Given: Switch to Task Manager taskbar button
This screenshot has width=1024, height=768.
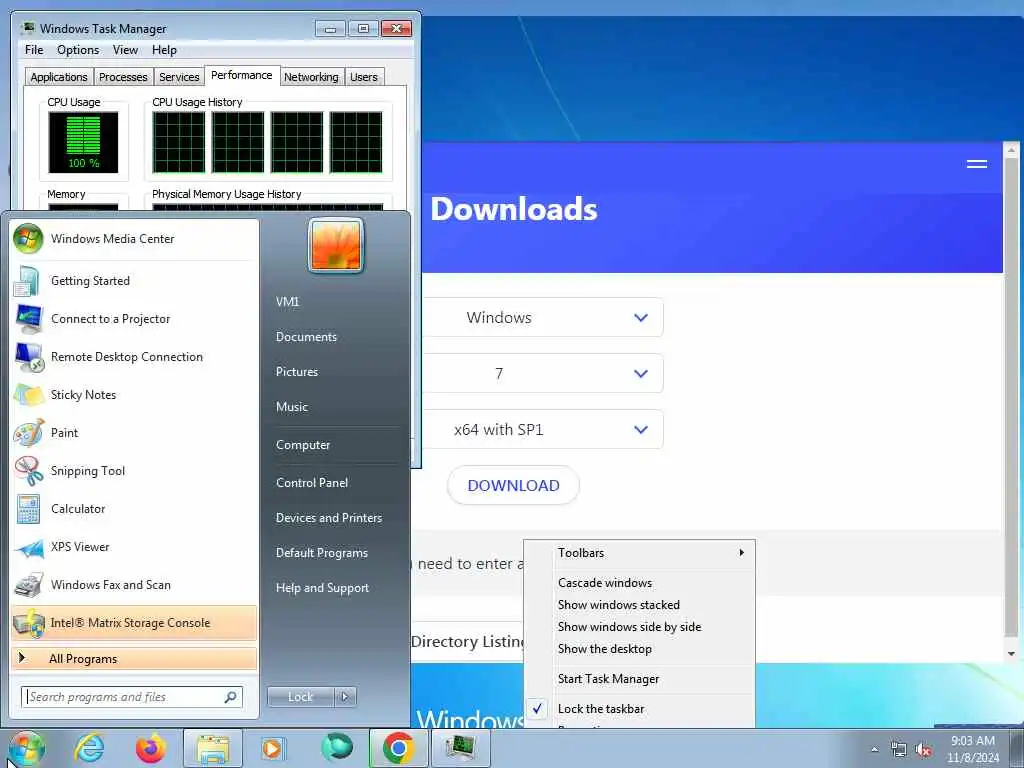Looking at the screenshot, I should [460, 748].
